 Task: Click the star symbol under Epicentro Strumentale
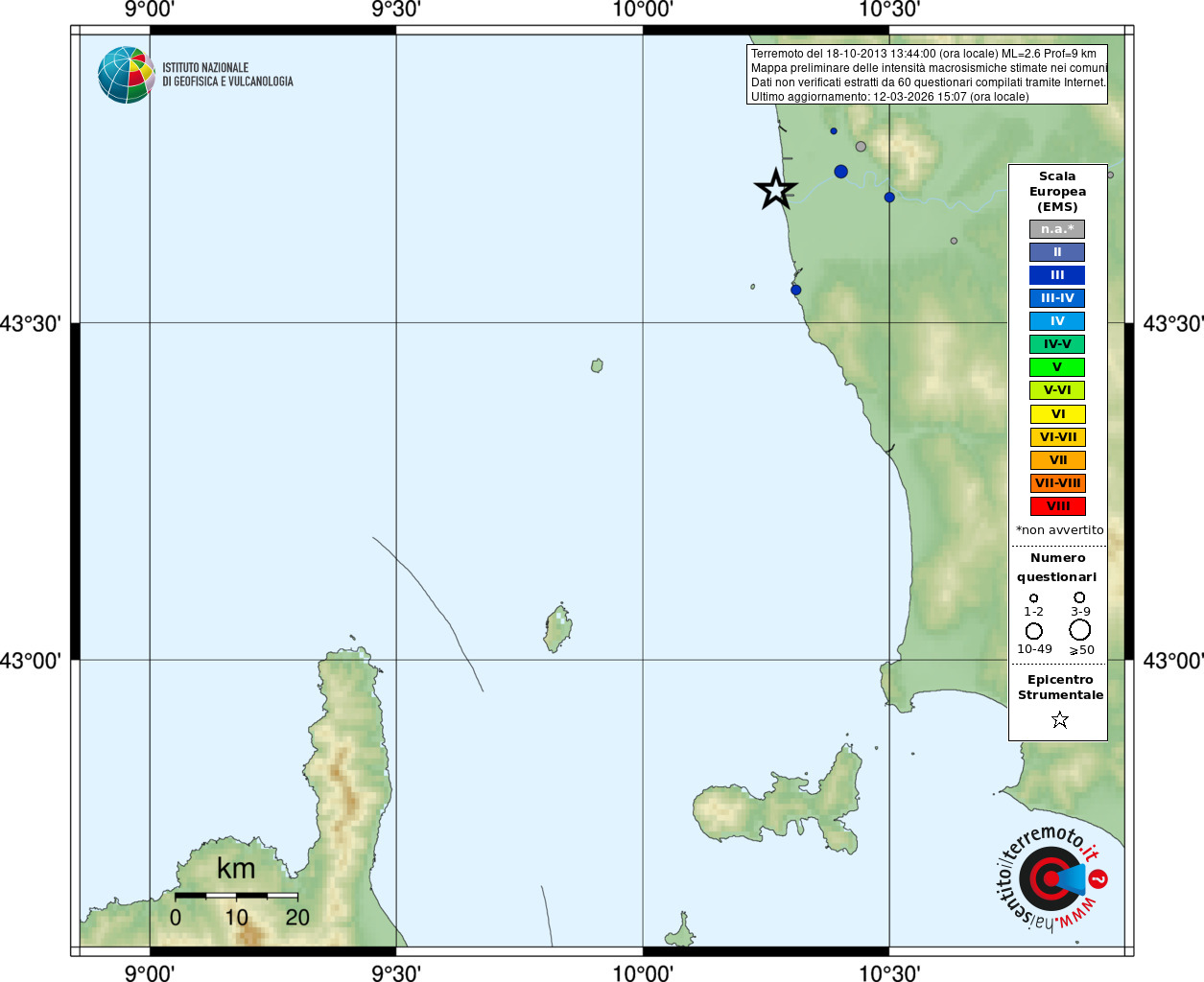(x=1059, y=719)
